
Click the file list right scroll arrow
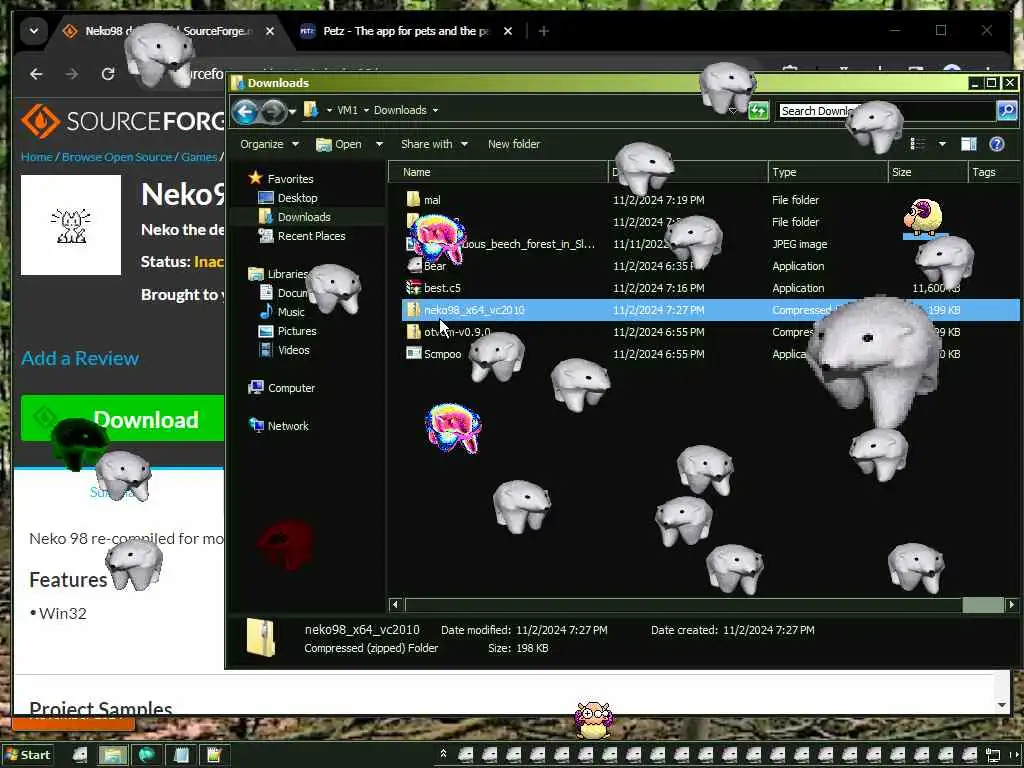[1011, 605]
